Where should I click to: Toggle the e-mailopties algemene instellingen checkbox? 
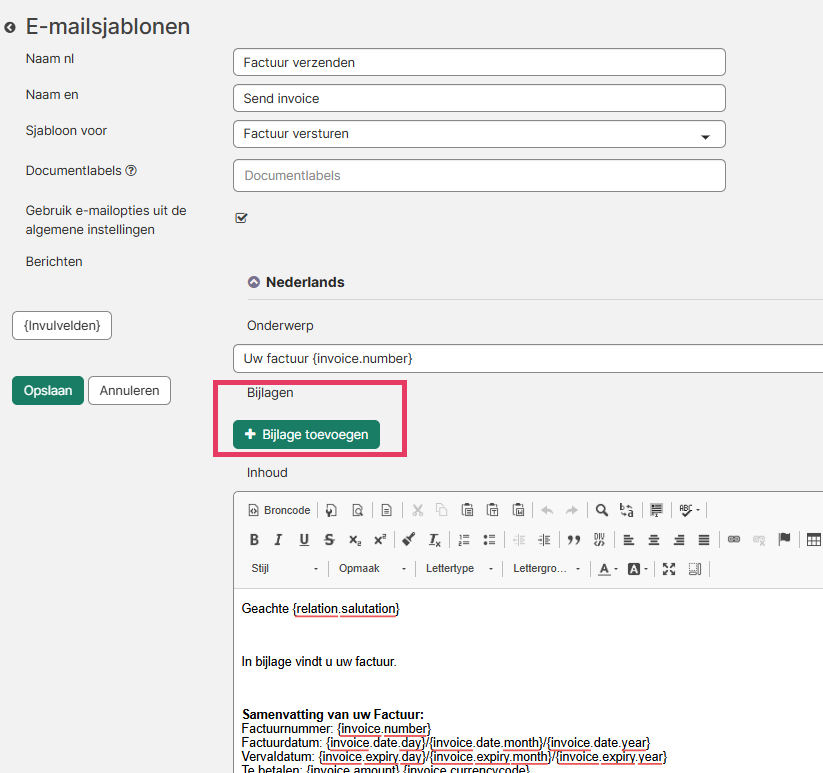pos(241,218)
